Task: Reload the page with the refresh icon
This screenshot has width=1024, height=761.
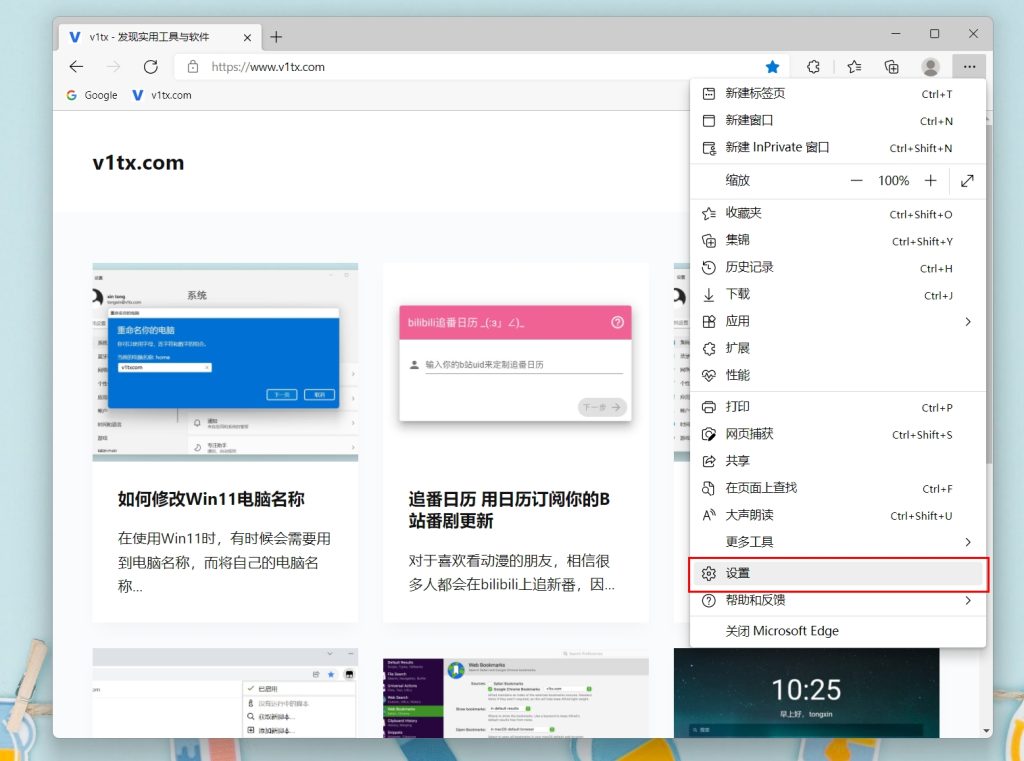Action: (x=151, y=67)
